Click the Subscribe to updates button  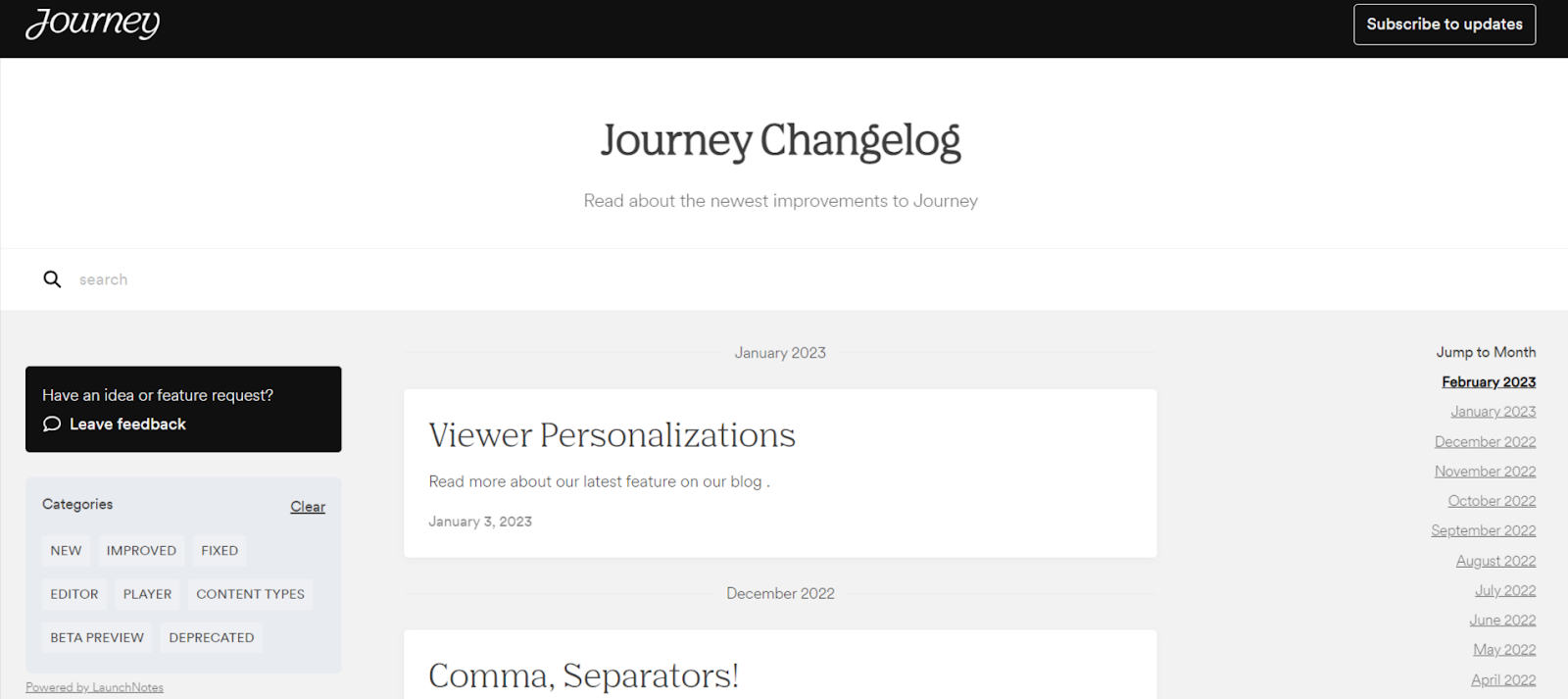(1444, 24)
